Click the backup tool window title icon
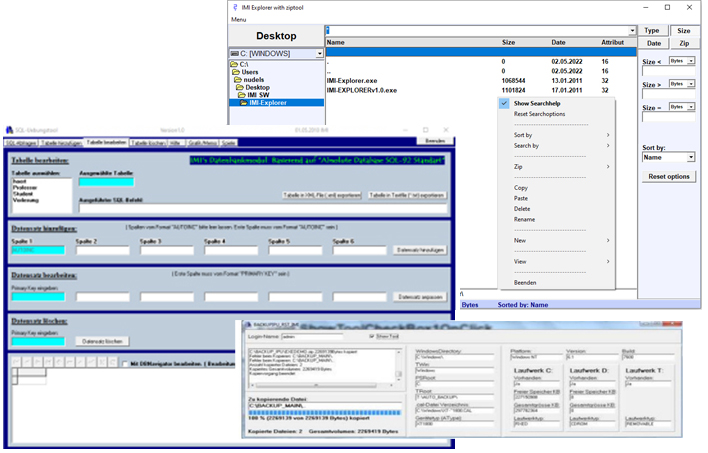708x453 pixels. (x=248, y=327)
